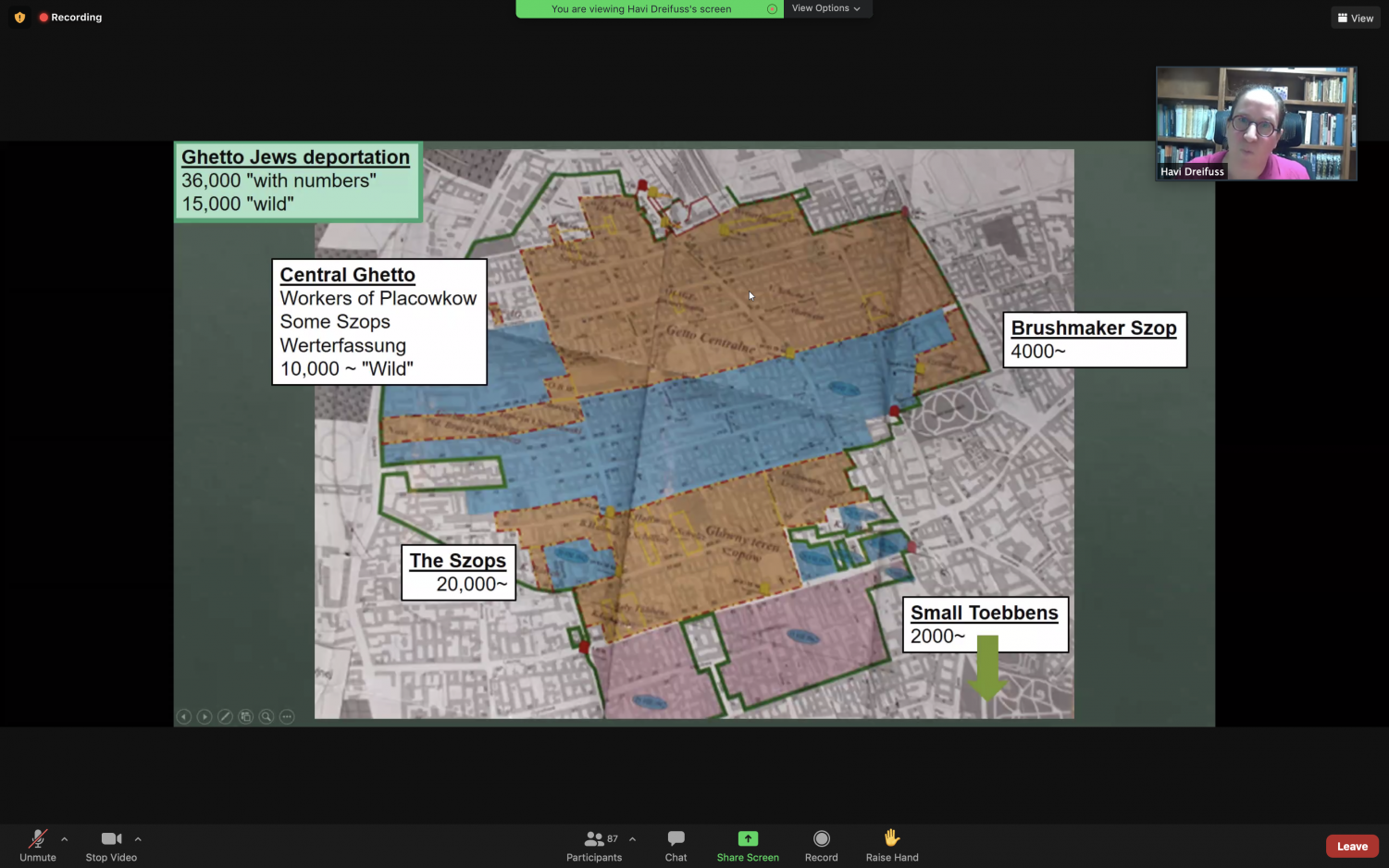Screen dimensions: 1389x868
Task: Click Havi Dreifuss video thumbnail
Action: point(1256,123)
